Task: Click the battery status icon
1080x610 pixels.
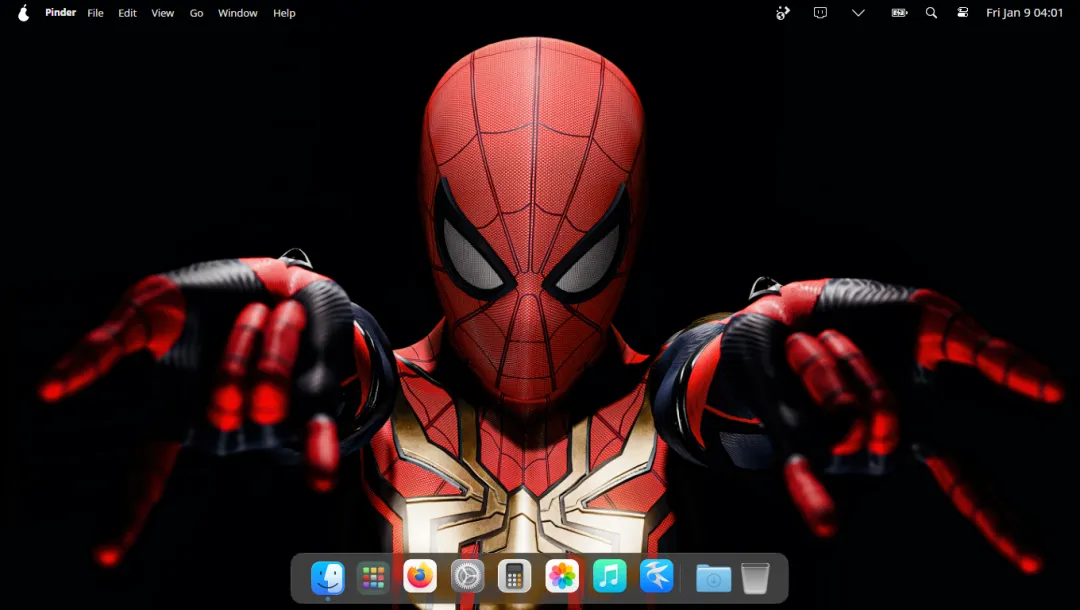Action: [x=900, y=12]
